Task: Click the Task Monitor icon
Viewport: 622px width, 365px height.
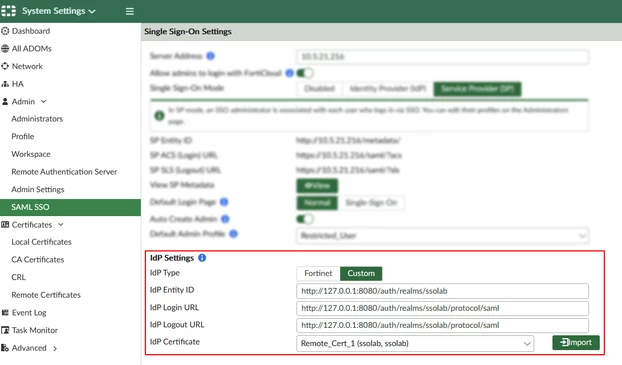Action: 5,330
